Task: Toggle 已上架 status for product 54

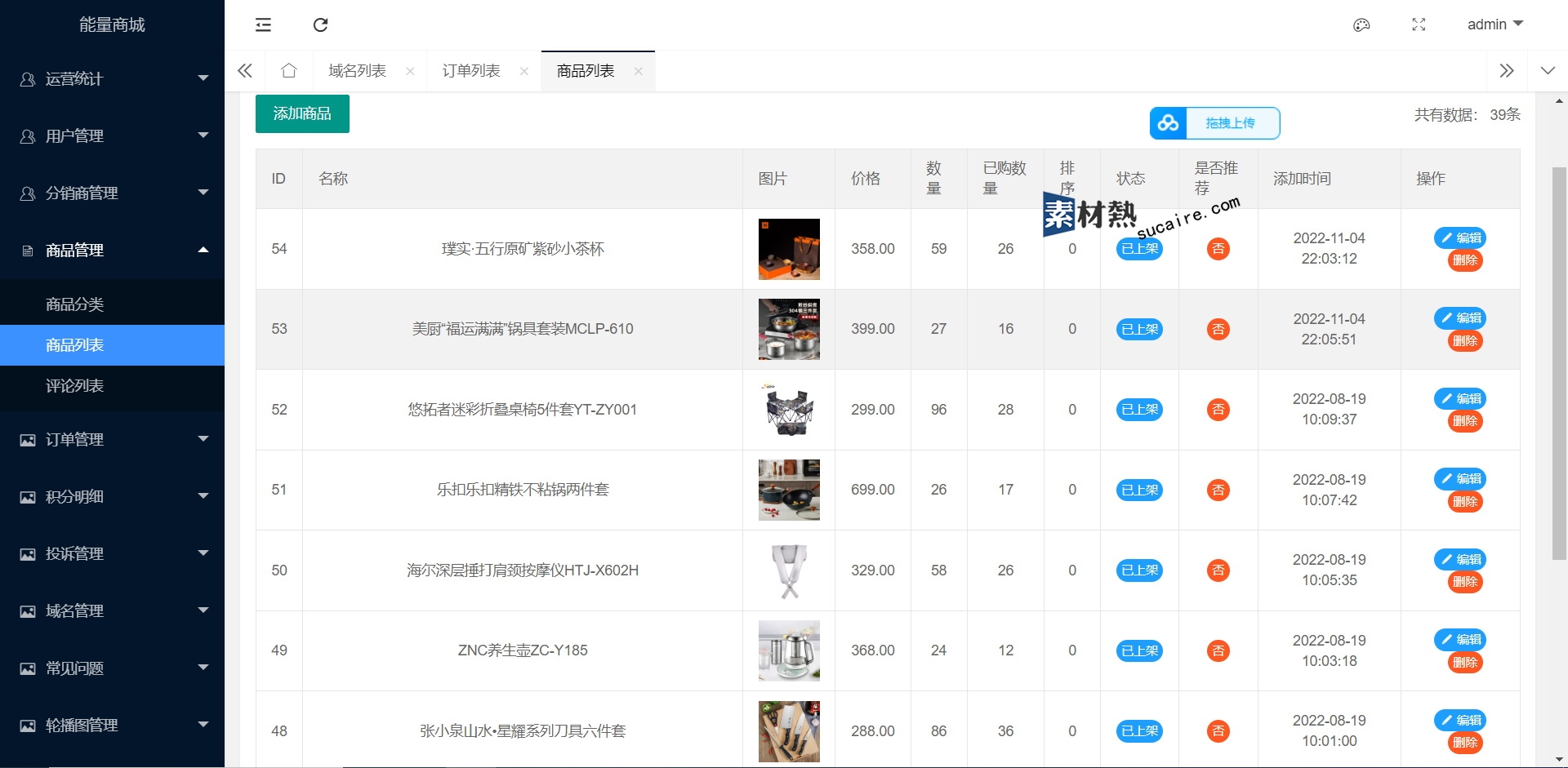Action: point(1139,250)
